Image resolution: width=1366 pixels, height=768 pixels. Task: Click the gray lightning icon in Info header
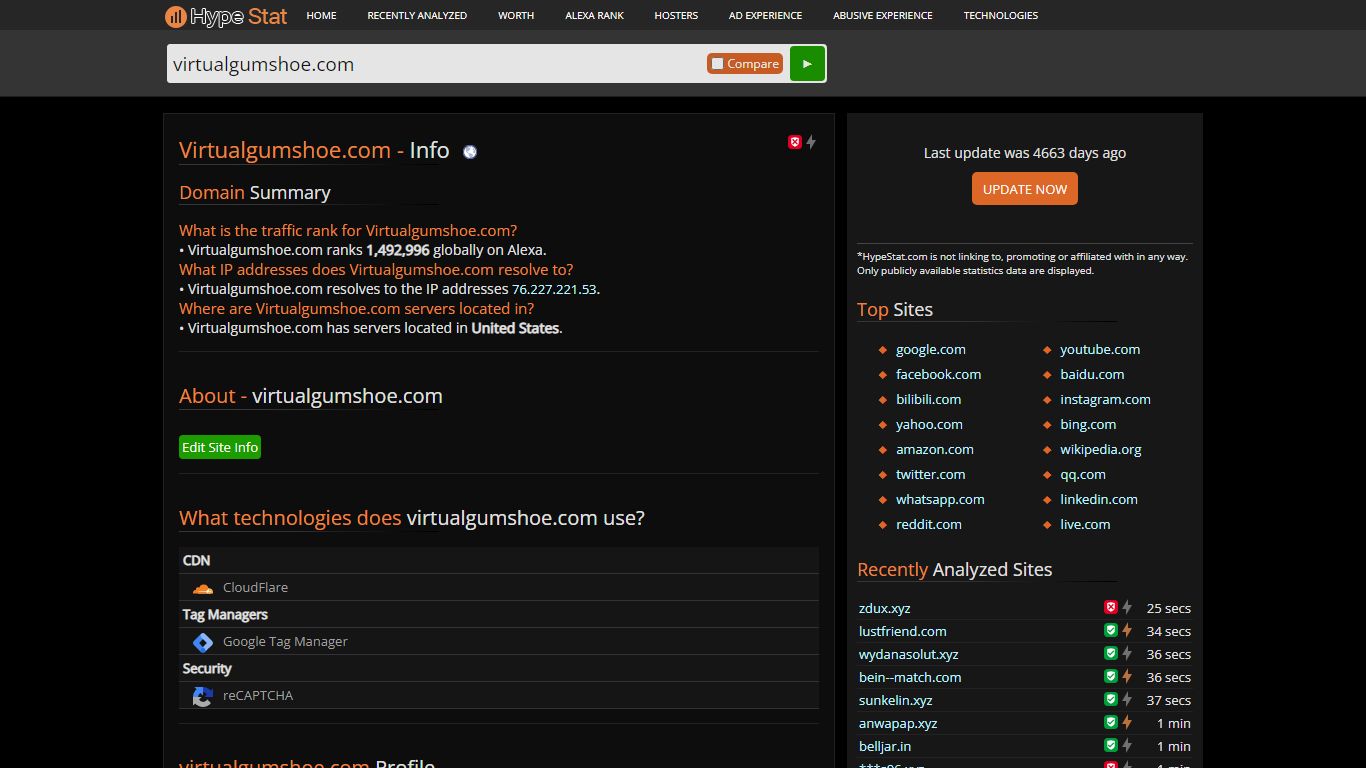pos(811,143)
